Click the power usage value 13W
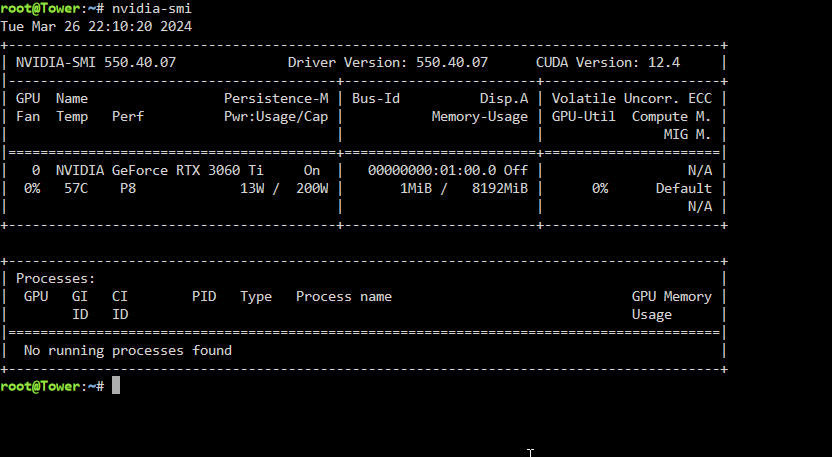 click(252, 188)
